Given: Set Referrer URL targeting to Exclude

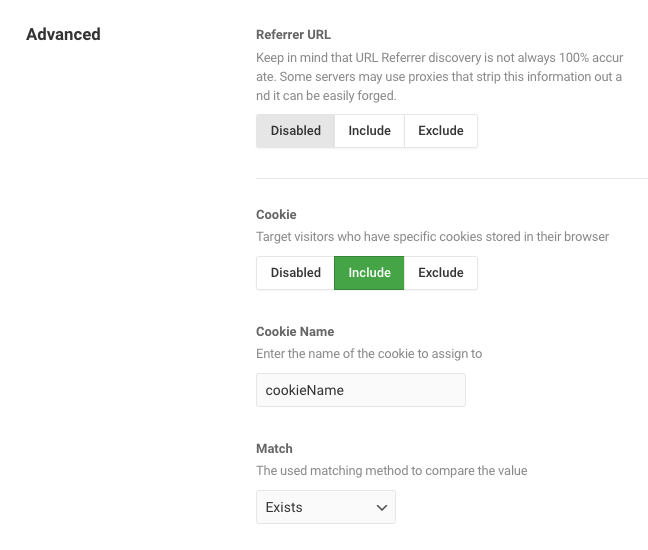Looking at the screenshot, I should coord(441,131).
